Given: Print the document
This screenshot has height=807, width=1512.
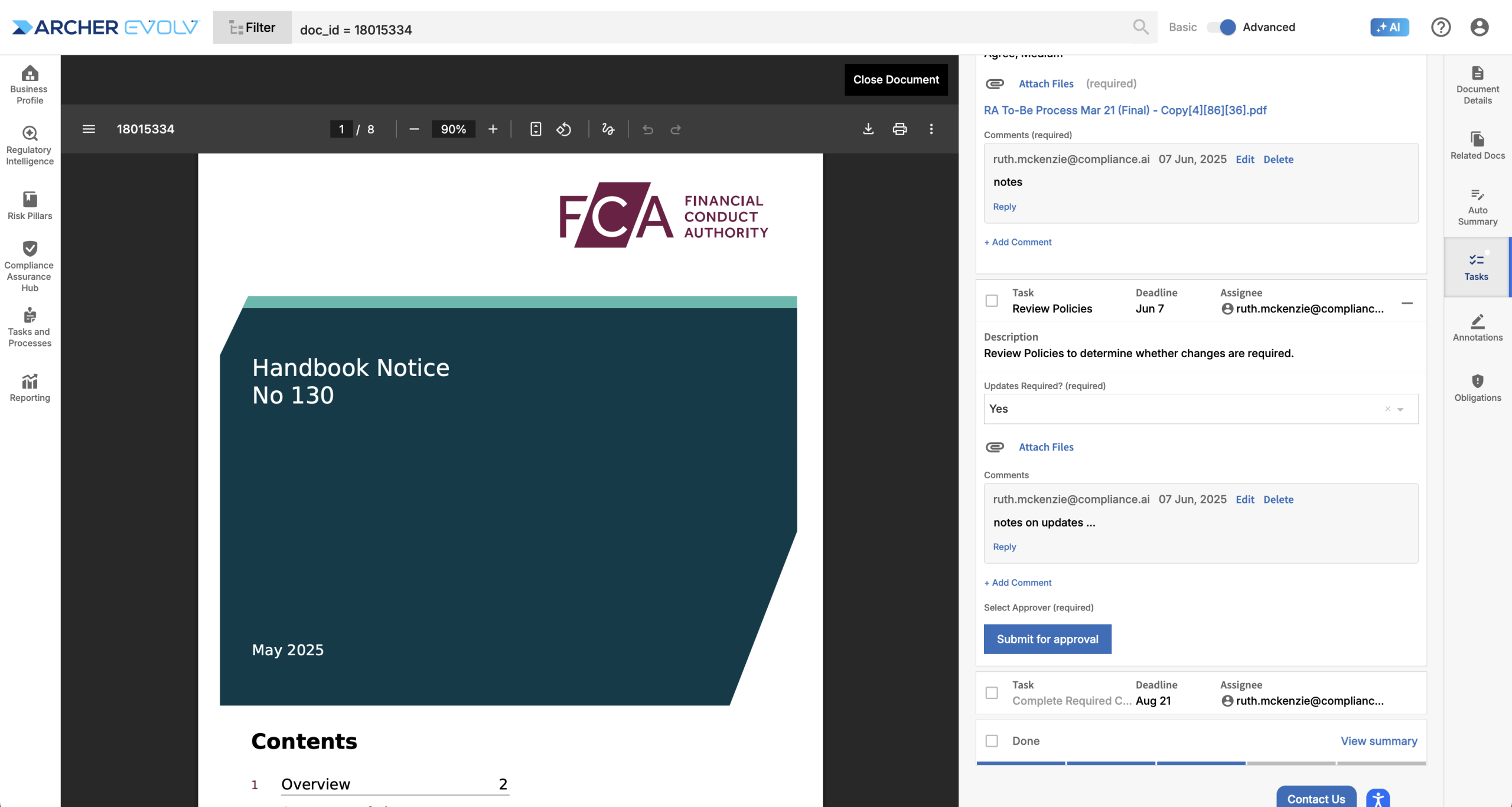Looking at the screenshot, I should [899, 129].
